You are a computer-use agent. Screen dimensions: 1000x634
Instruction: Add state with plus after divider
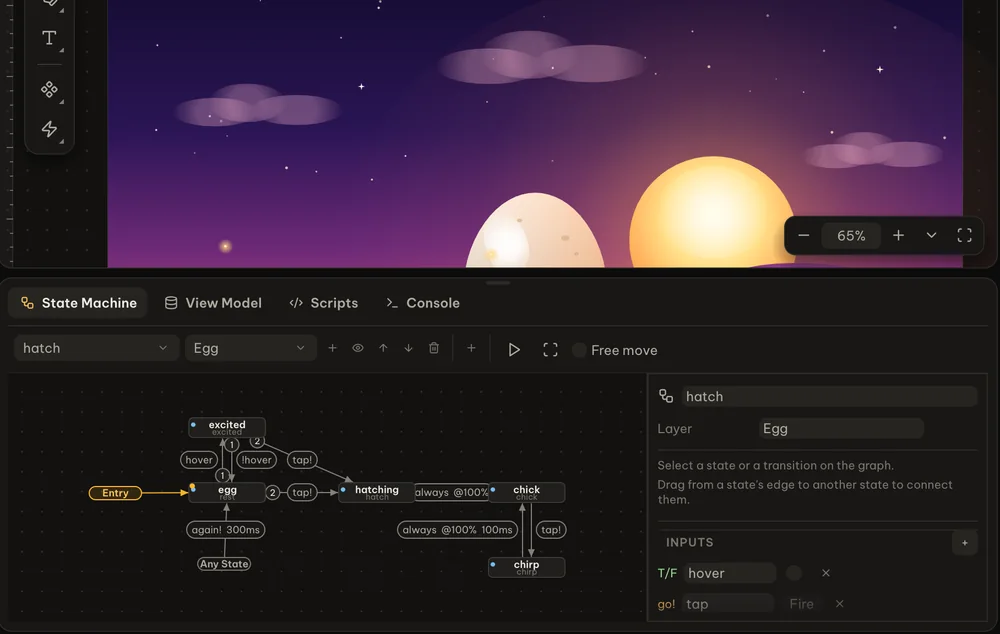471,348
